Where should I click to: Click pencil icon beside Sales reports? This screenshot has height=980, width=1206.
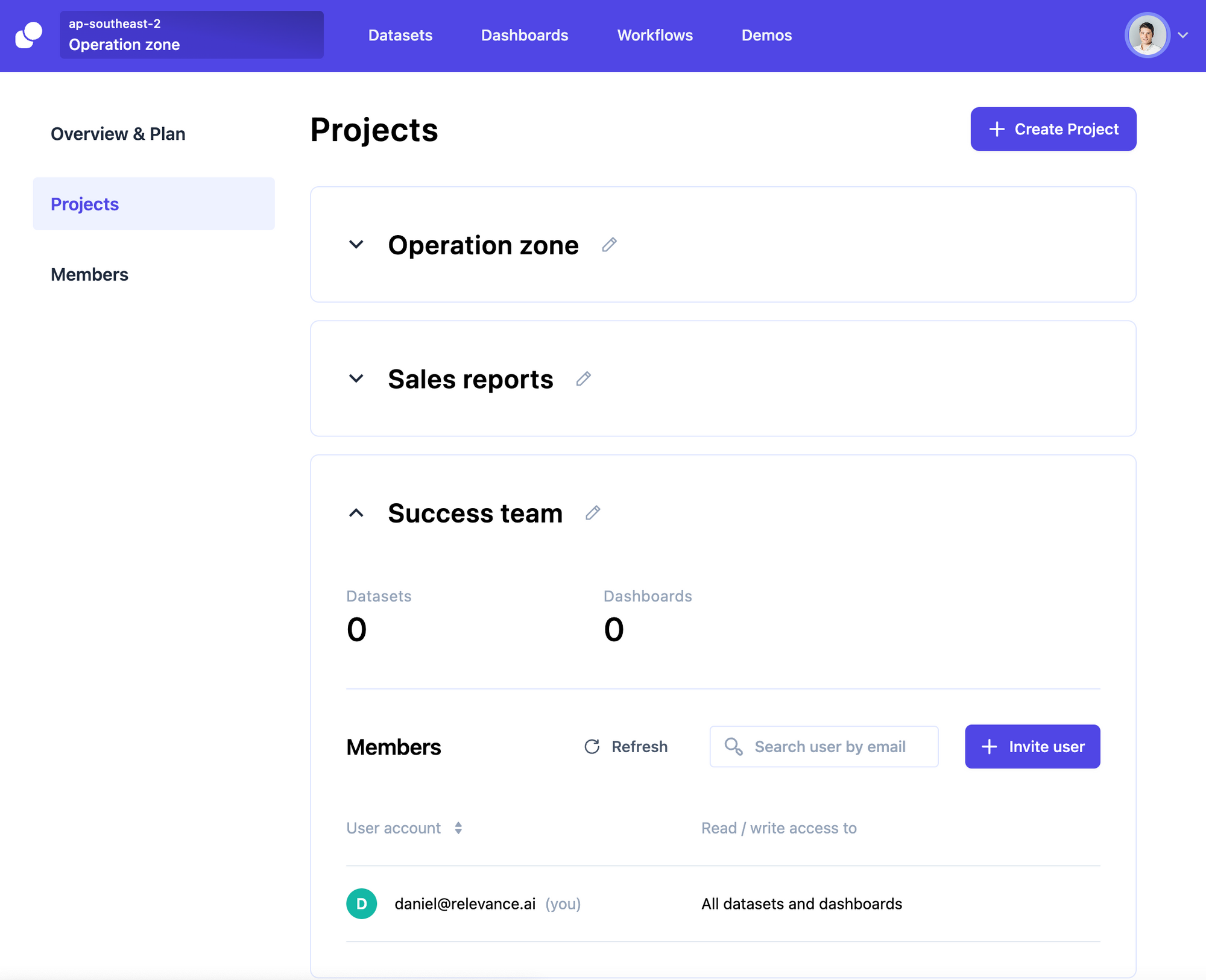coord(583,379)
